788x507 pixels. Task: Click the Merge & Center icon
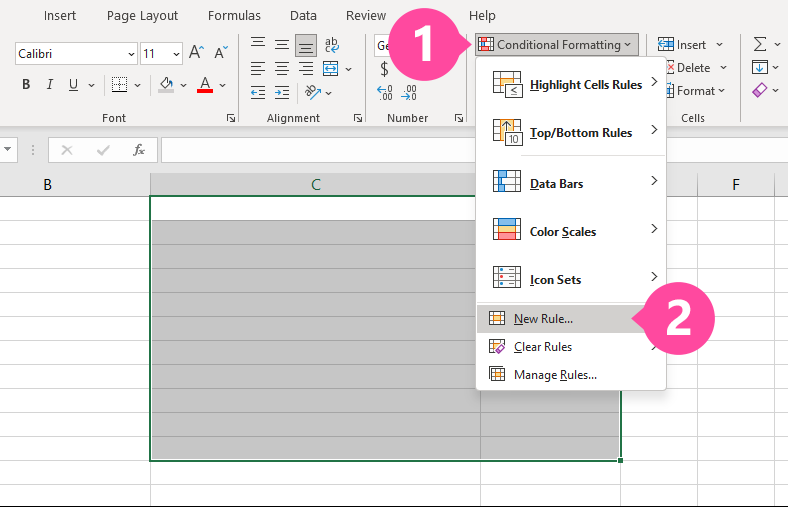[332, 69]
